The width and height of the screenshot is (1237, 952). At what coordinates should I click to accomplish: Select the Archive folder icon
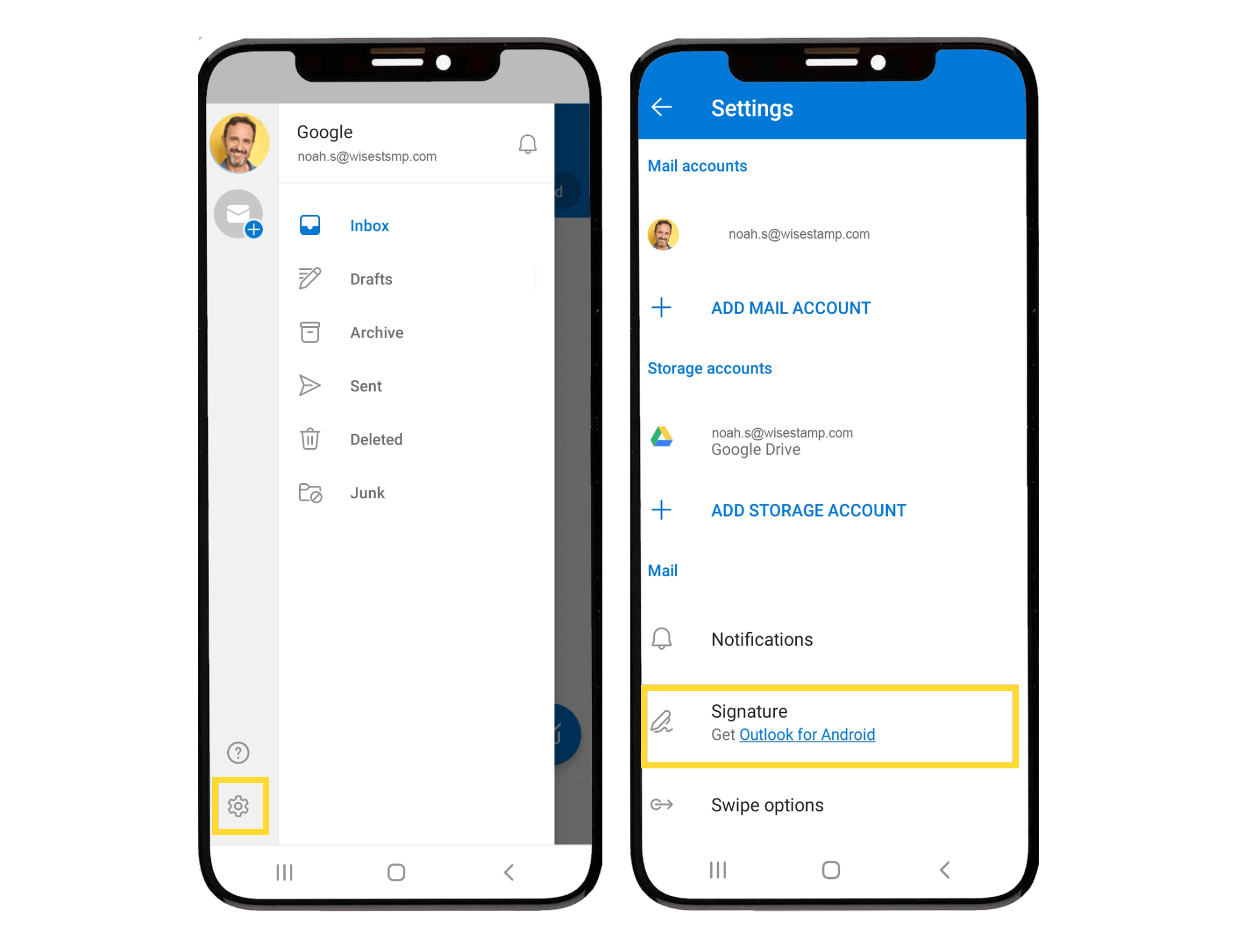tap(311, 332)
